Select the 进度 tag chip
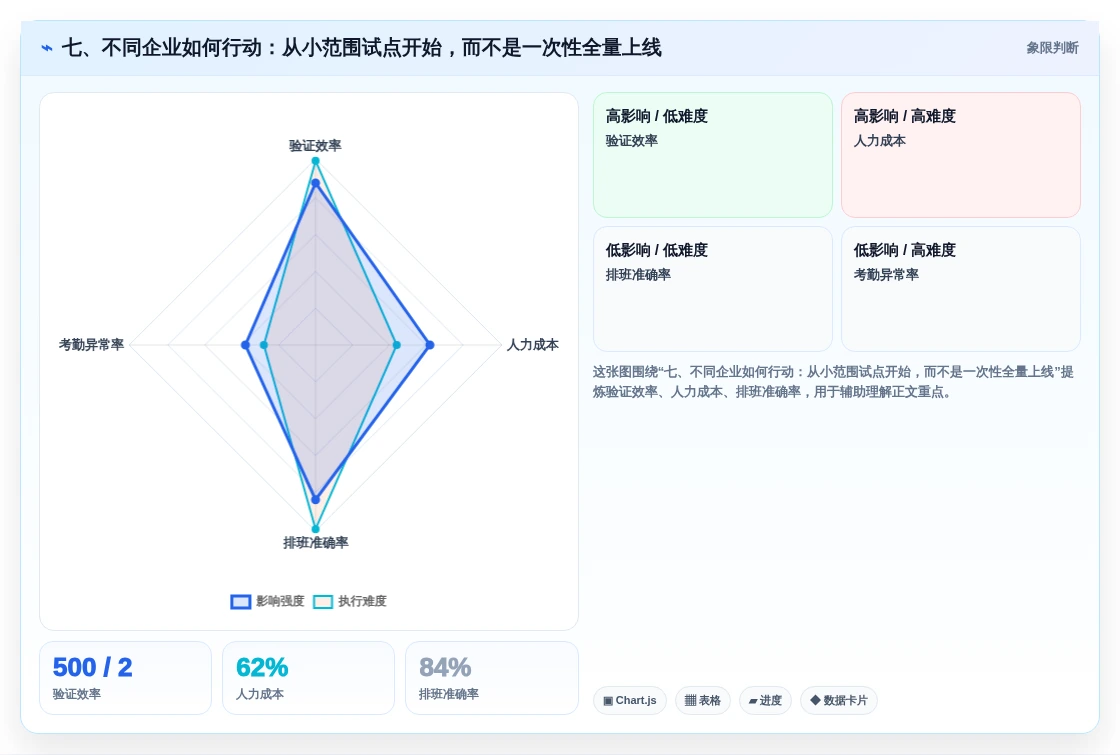 pos(765,700)
